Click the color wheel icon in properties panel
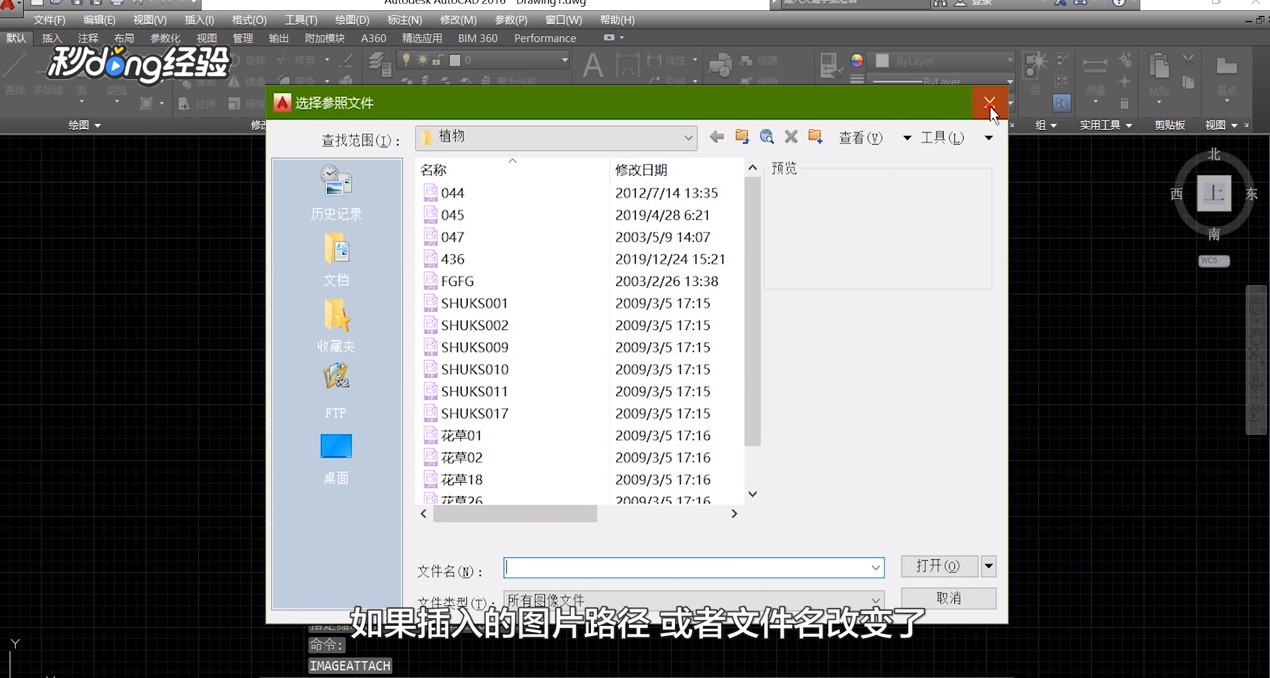Viewport: 1270px width, 678px height. [857, 60]
